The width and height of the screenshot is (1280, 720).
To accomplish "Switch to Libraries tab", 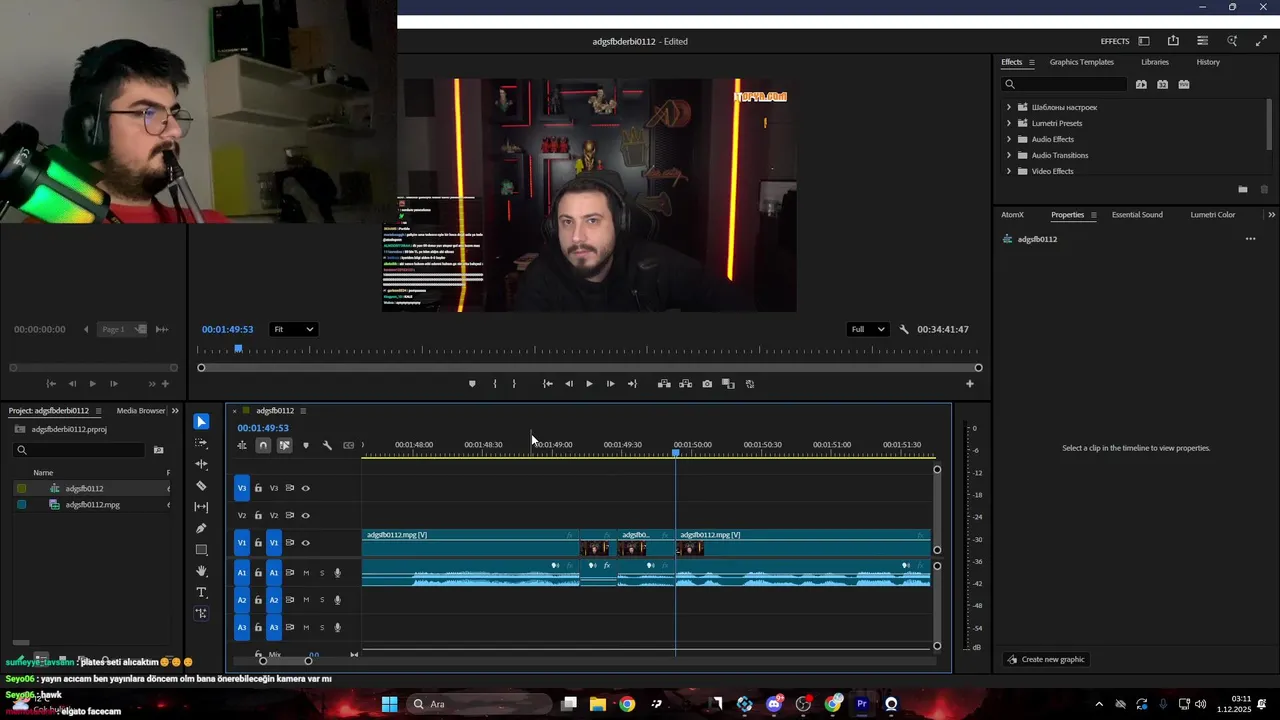I will tap(1155, 62).
